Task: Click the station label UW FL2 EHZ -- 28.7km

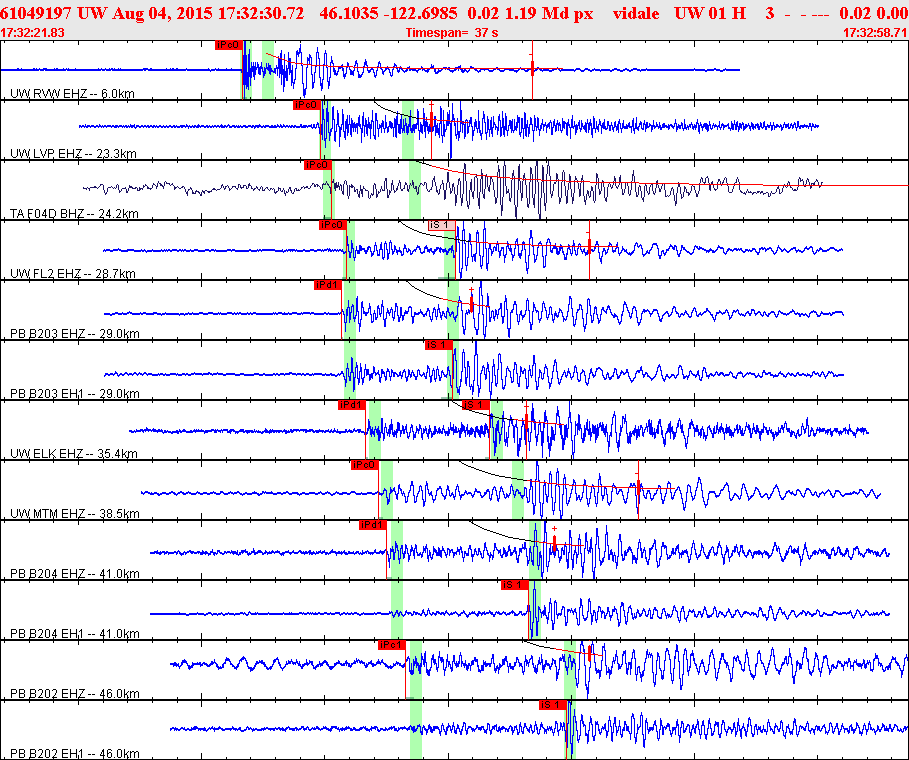Action: (x=73, y=274)
